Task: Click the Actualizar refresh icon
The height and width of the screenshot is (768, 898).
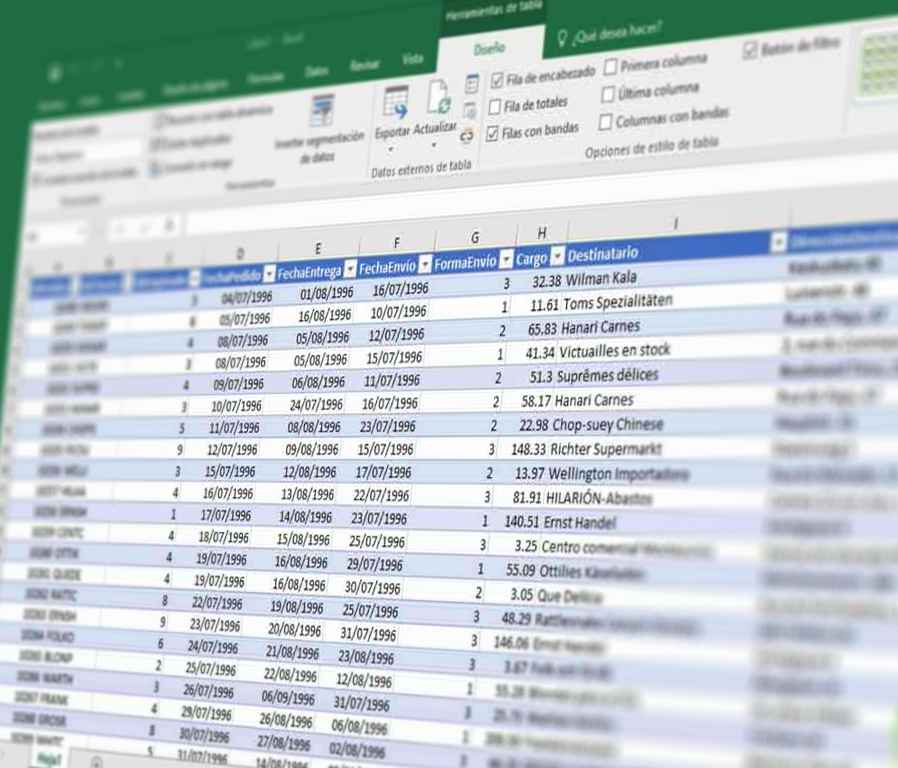Action: tap(439, 98)
